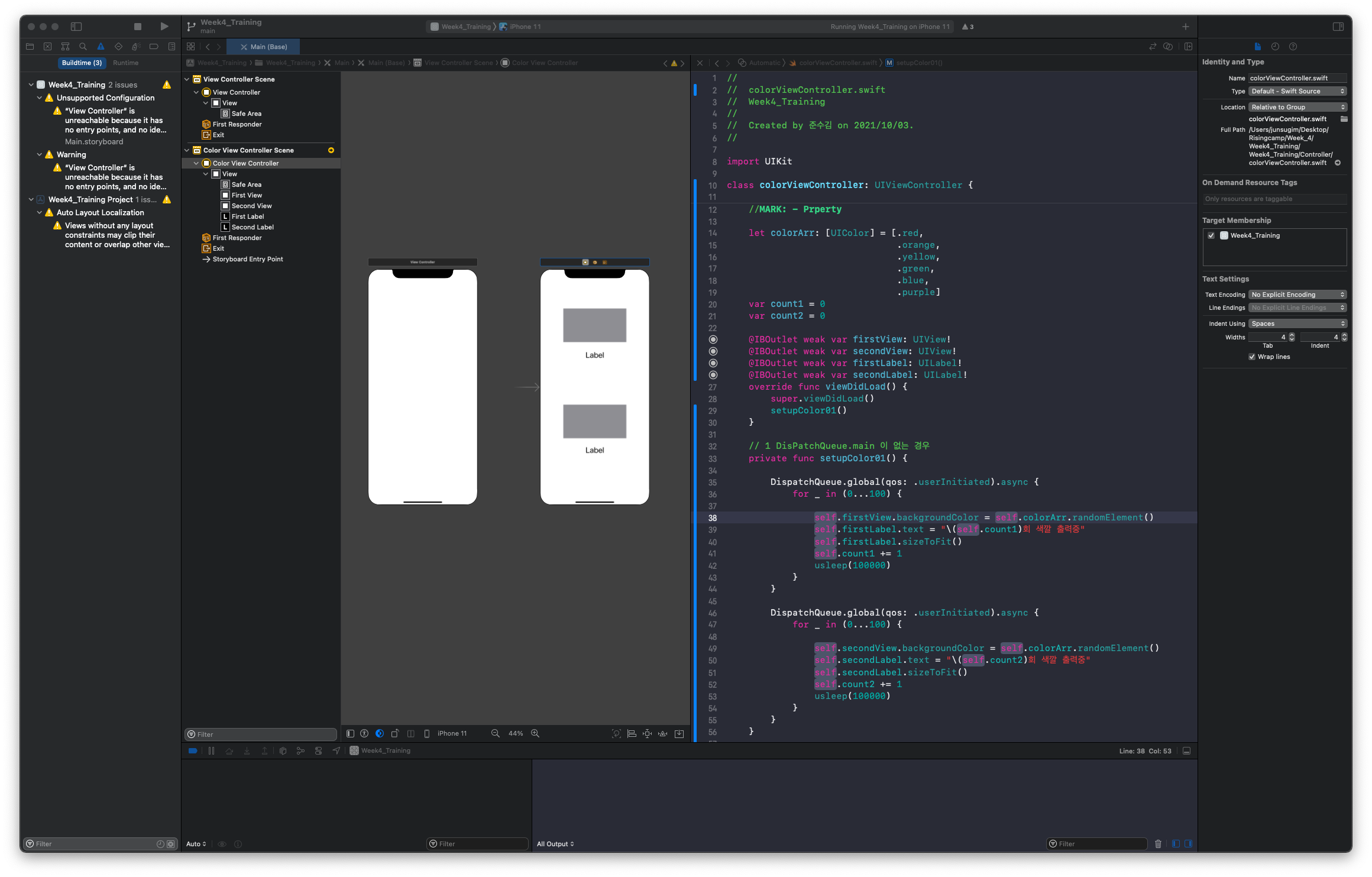Image resolution: width=1372 pixels, height=877 pixels.
Task: Select Second Label in document outline
Action: coord(253,227)
